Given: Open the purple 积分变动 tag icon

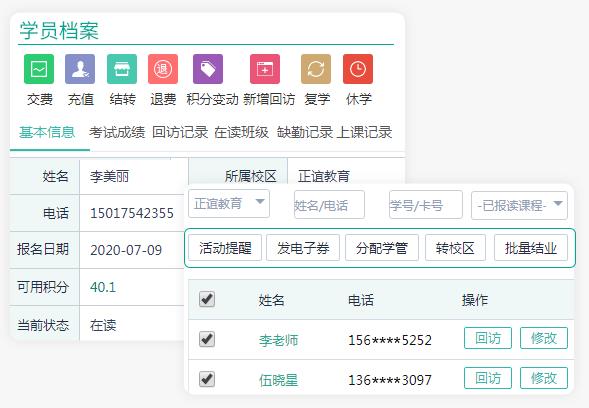Looking at the screenshot, I should [208, 69].
